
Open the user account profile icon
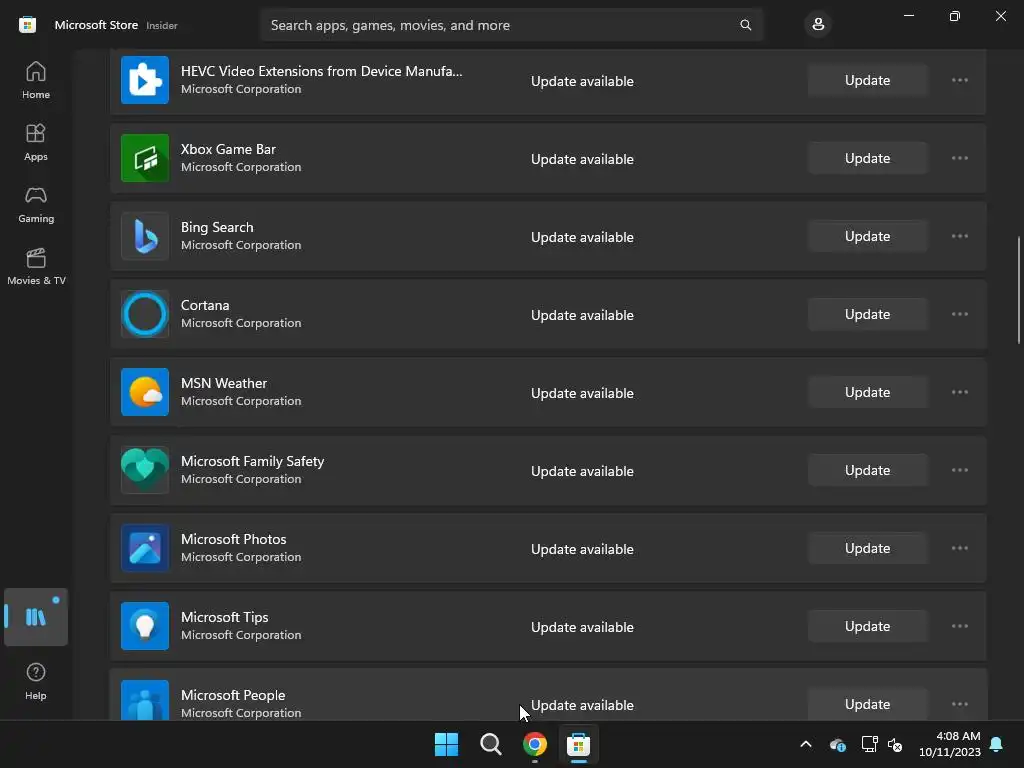point(818,25)
